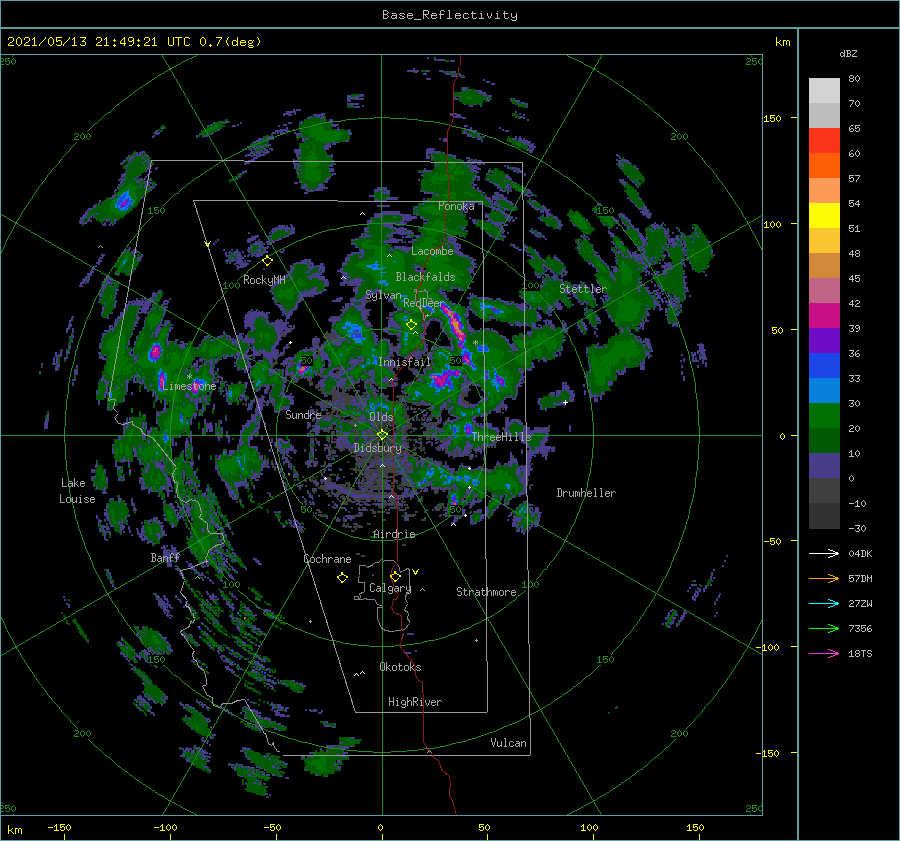Click the 04DK legend text
This screenshot has width=900, height=841.
pyautogui.click(x=860, y=553)
